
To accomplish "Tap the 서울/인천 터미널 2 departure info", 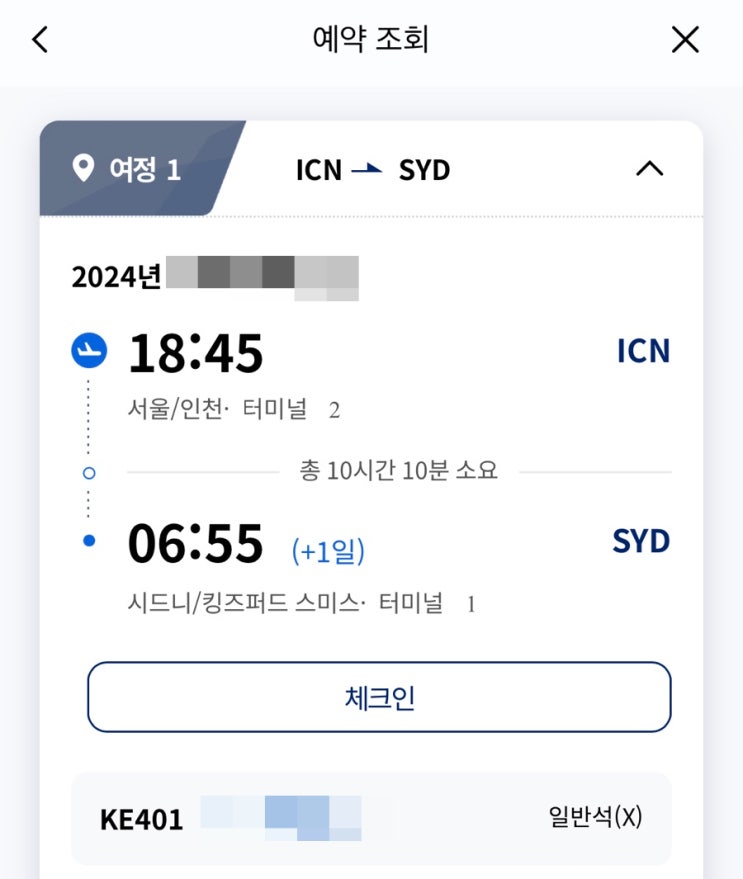I will [x=234, y=410].
